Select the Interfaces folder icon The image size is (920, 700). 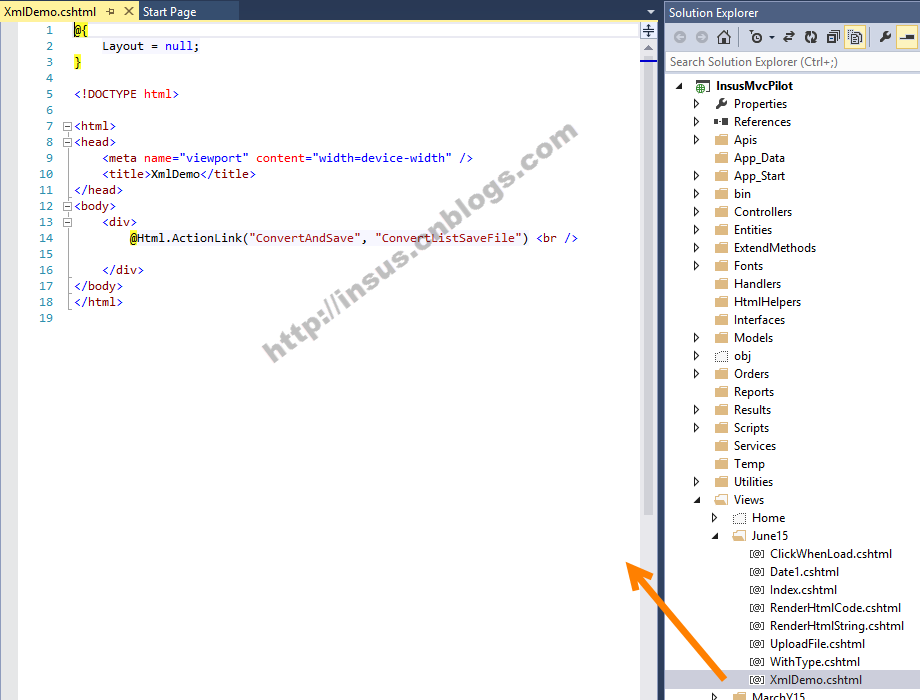tap(721, 320)
